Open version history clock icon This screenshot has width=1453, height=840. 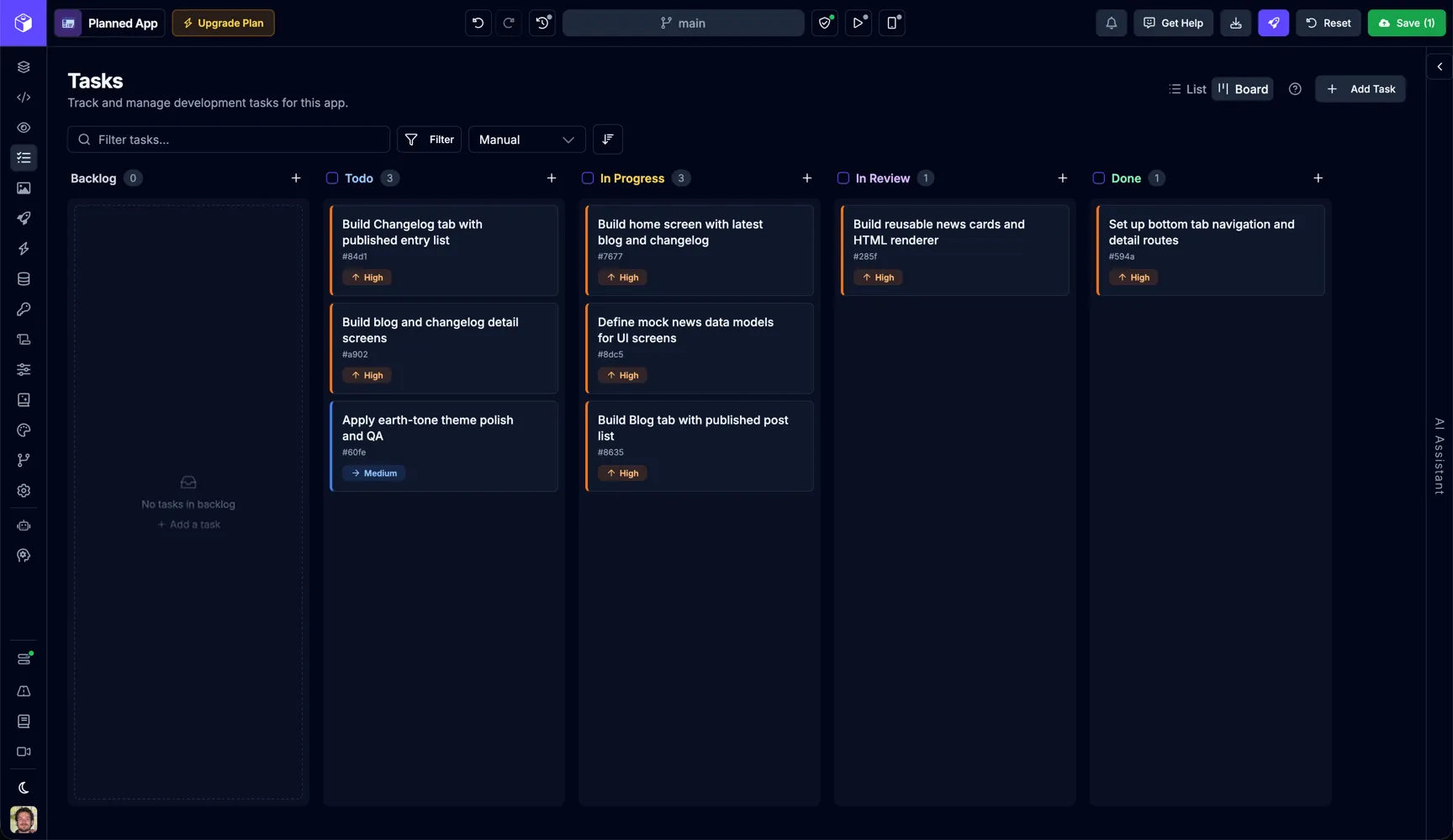coord(542,23)
